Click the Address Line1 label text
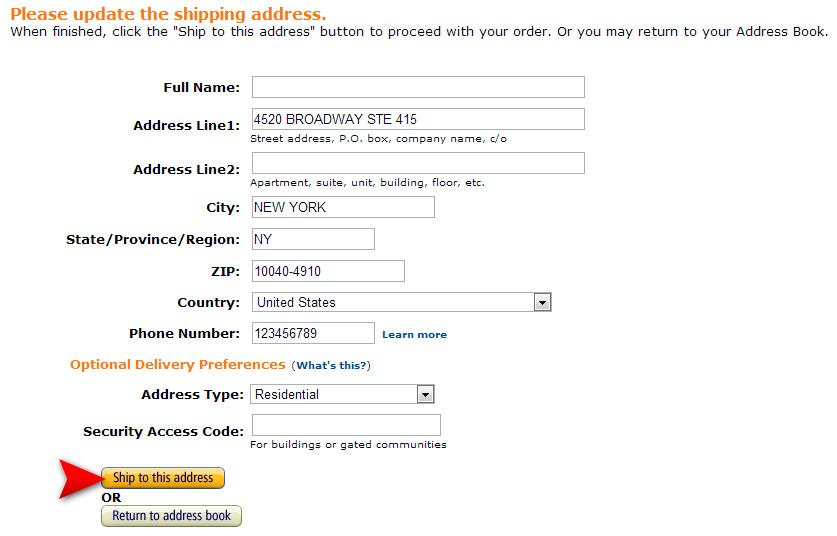Image resolution: width=837 pixels, height=536 pixels. (x=186, y=125)
